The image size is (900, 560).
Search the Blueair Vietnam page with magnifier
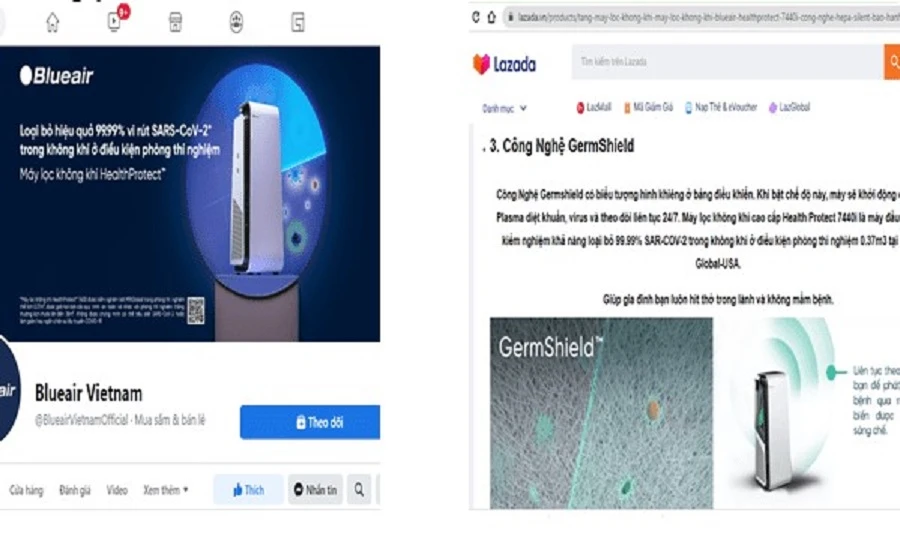[x=359, y=489]
